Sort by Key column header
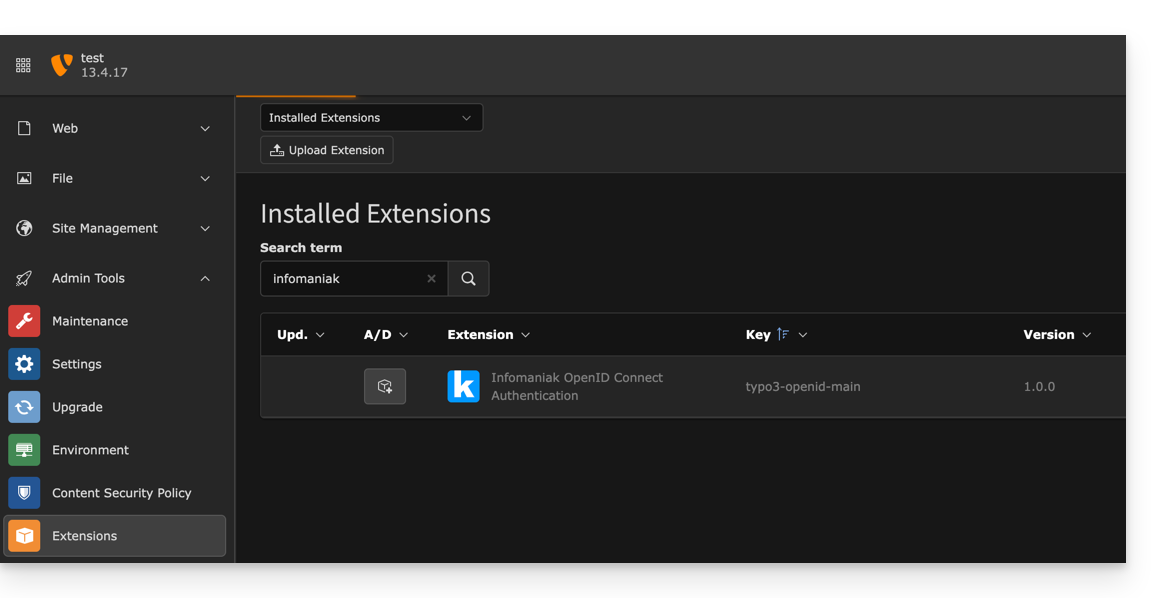This screenshot has width=1161, height=598. tap(758, 335)
